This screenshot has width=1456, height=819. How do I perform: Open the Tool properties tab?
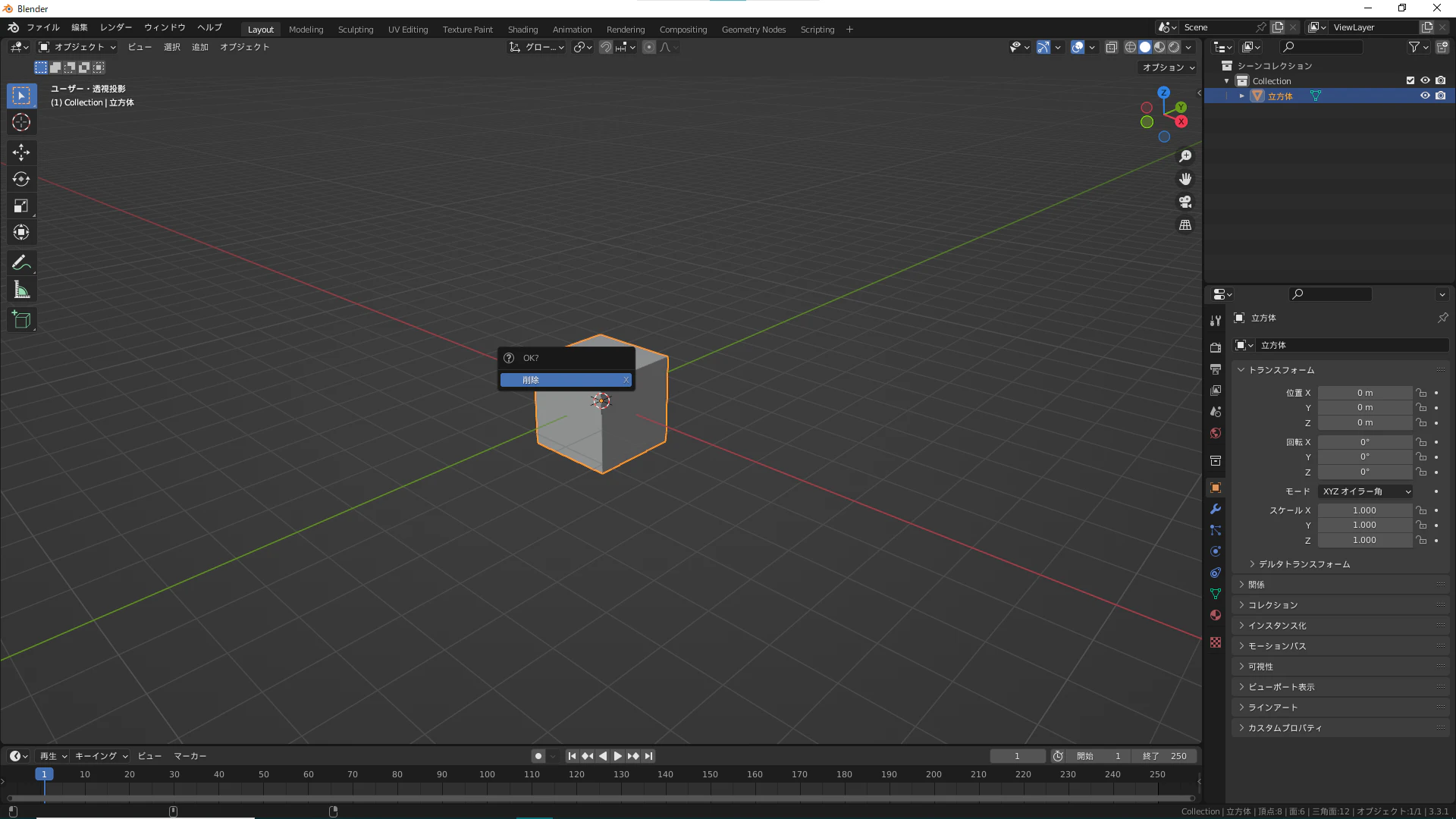[1216, 321]
